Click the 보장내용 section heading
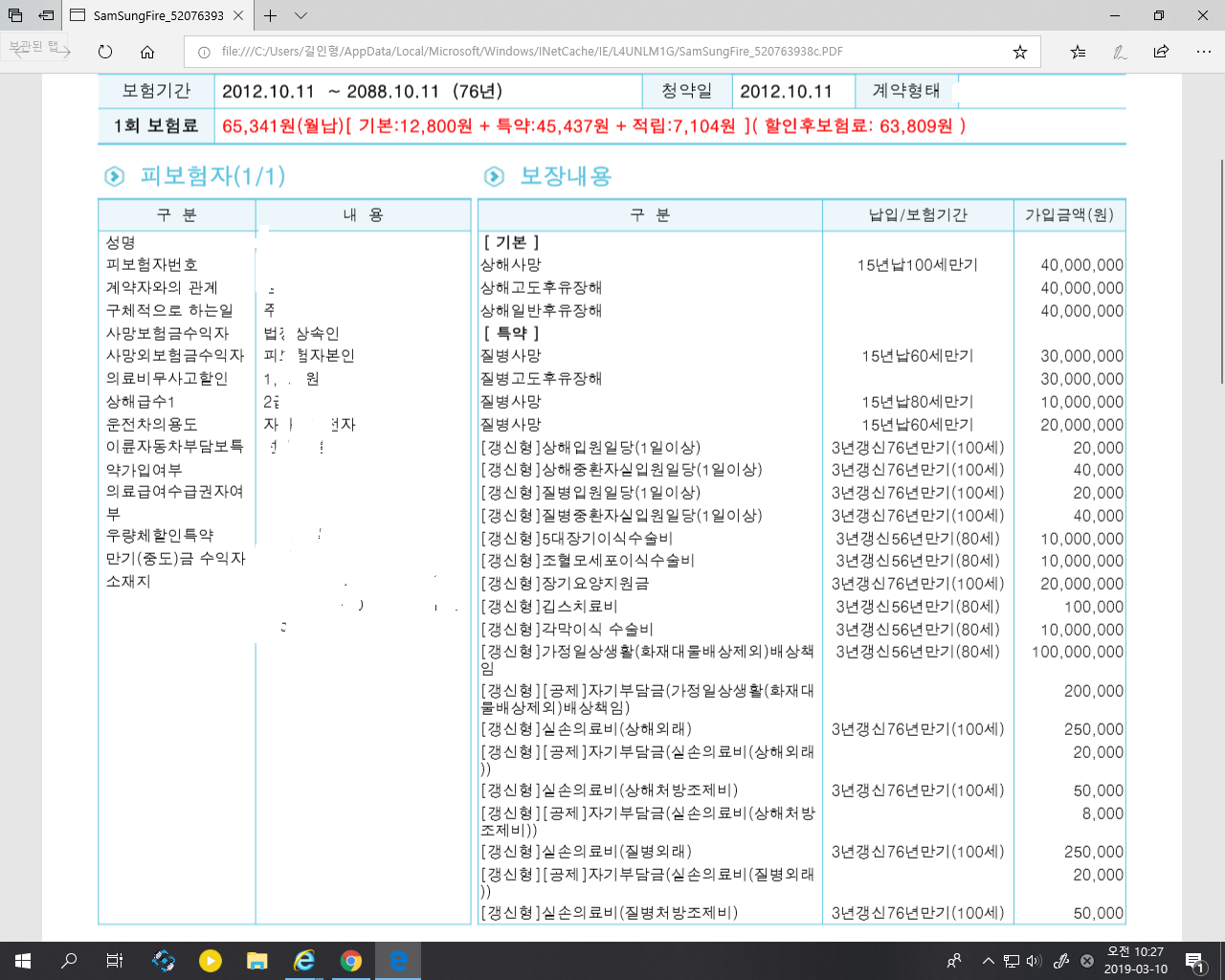 point(565,176)
